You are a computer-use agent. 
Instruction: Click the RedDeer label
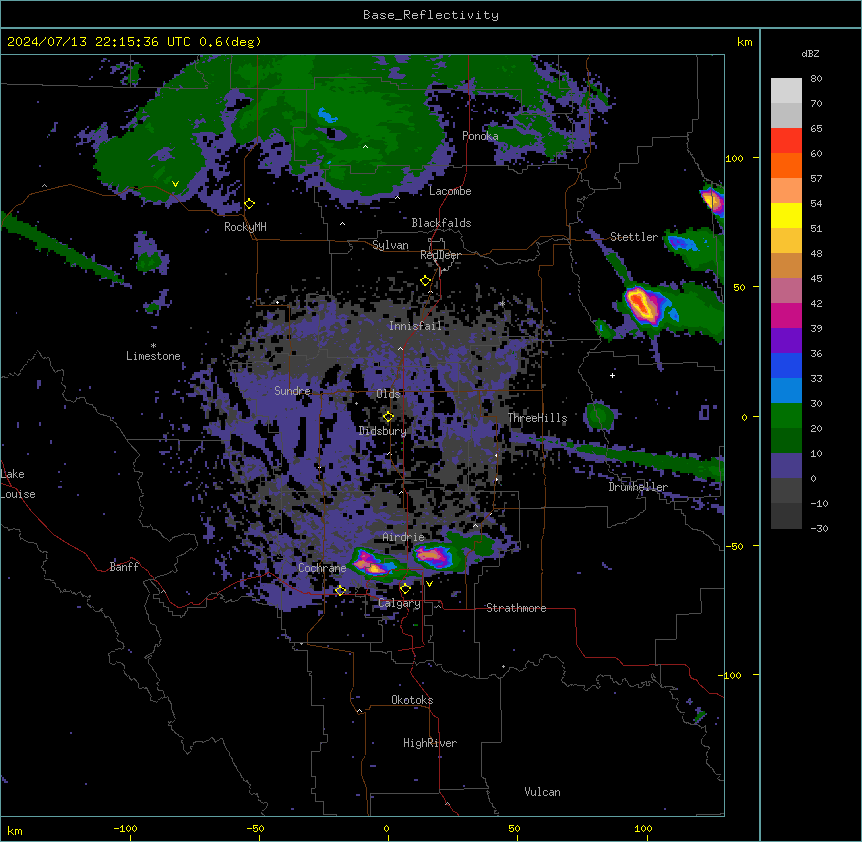click(441, 255)
